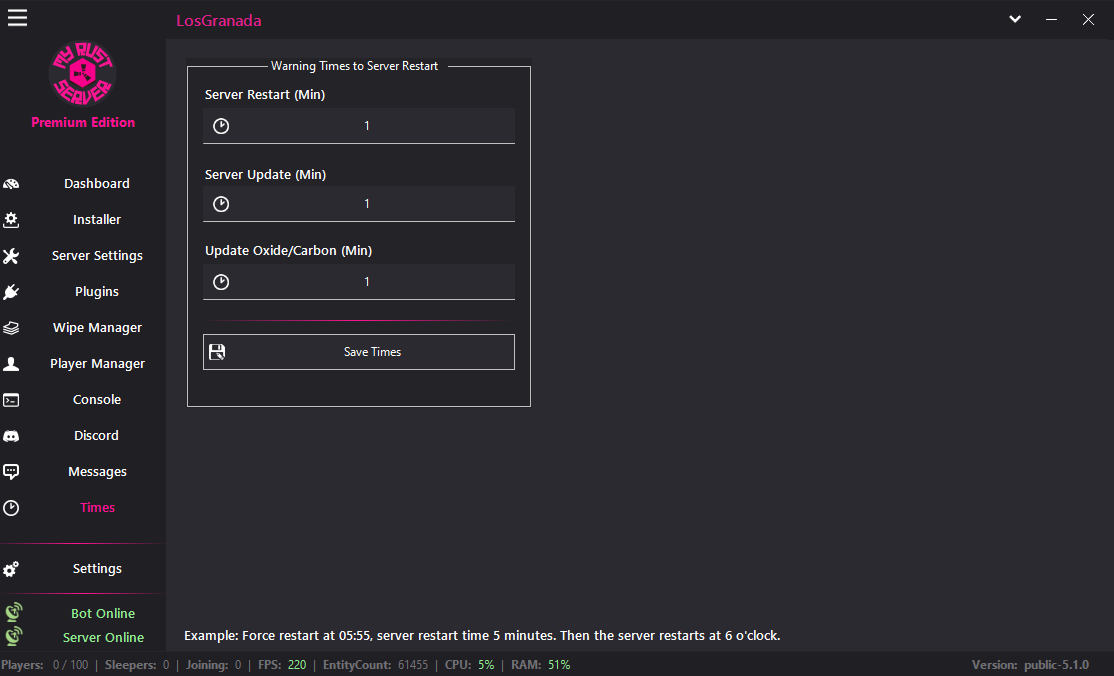Open the Player Manager page

pyautogui.click(x=97, y=364)
